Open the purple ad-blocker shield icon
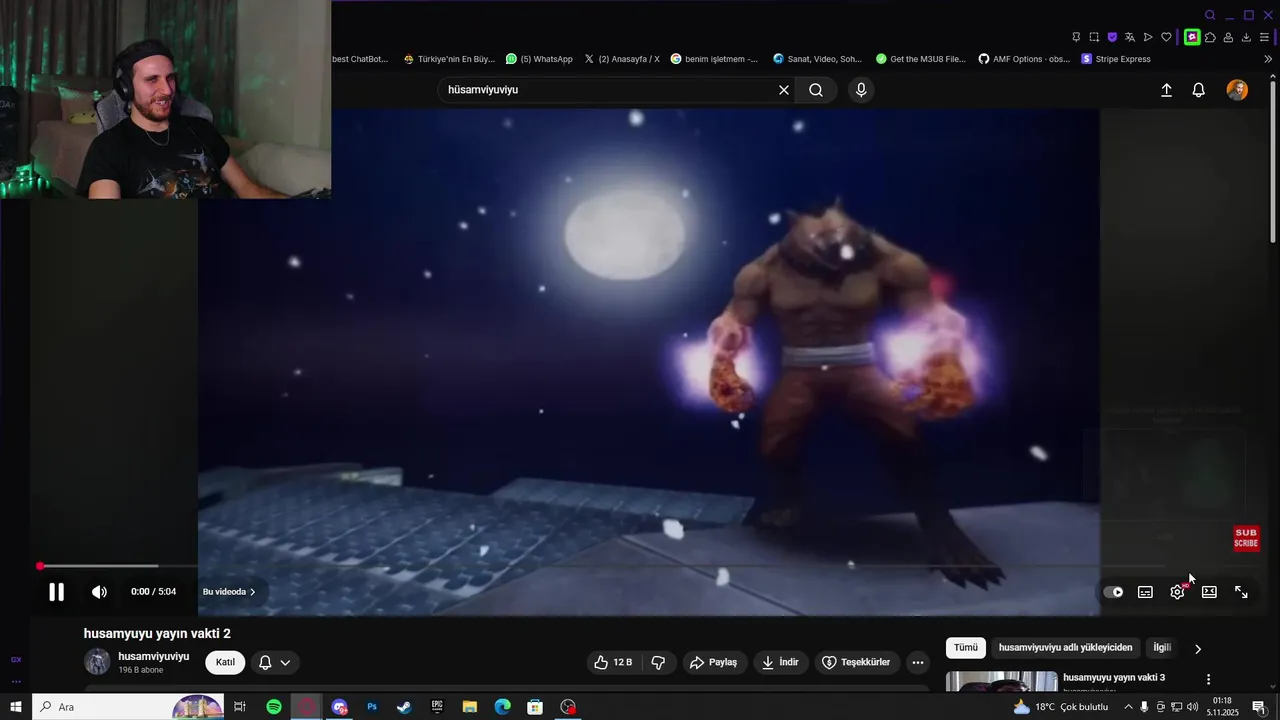This screenshot has width=1280, height=720. point(1112,37)
